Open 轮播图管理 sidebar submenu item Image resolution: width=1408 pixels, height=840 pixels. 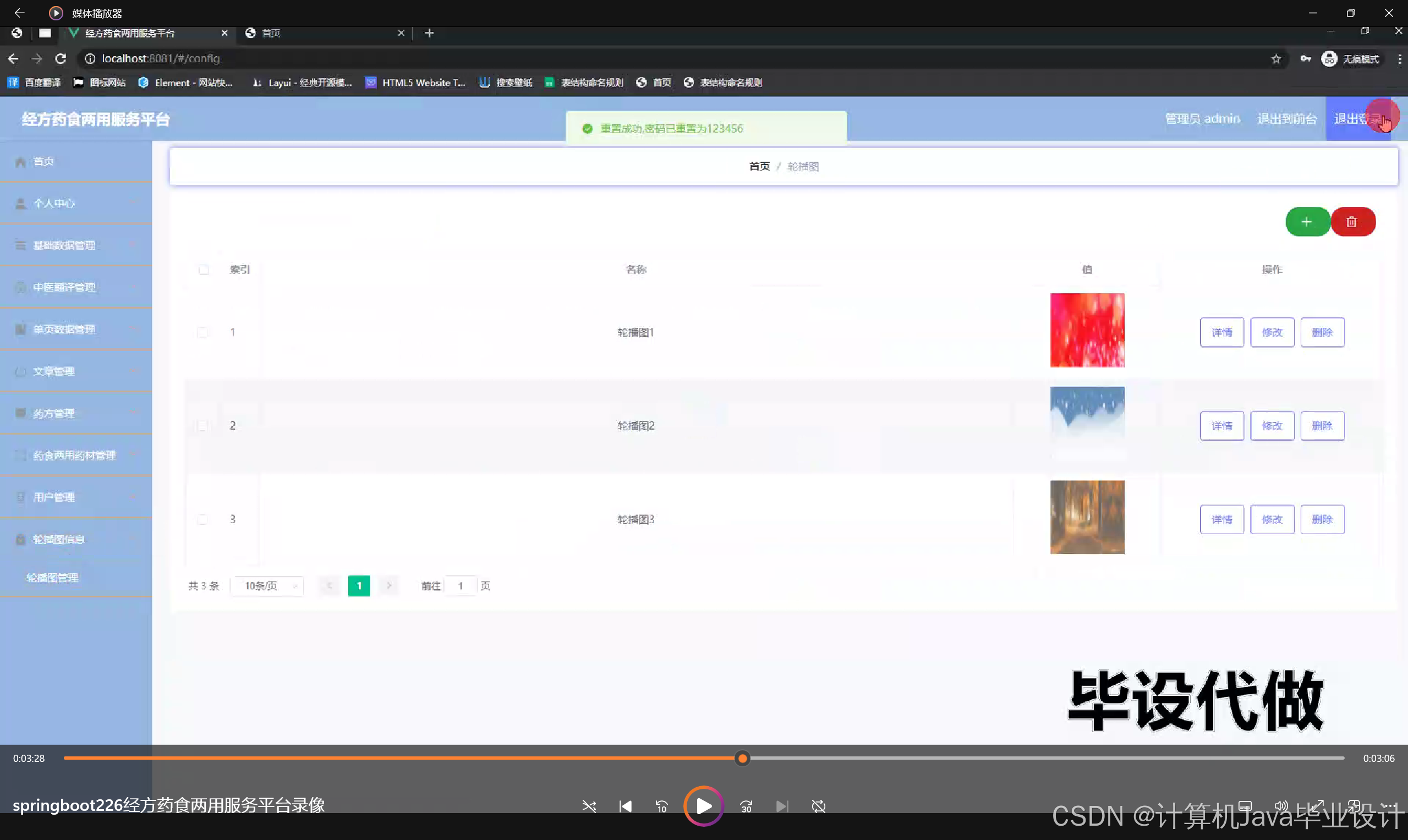pos(52,578)
